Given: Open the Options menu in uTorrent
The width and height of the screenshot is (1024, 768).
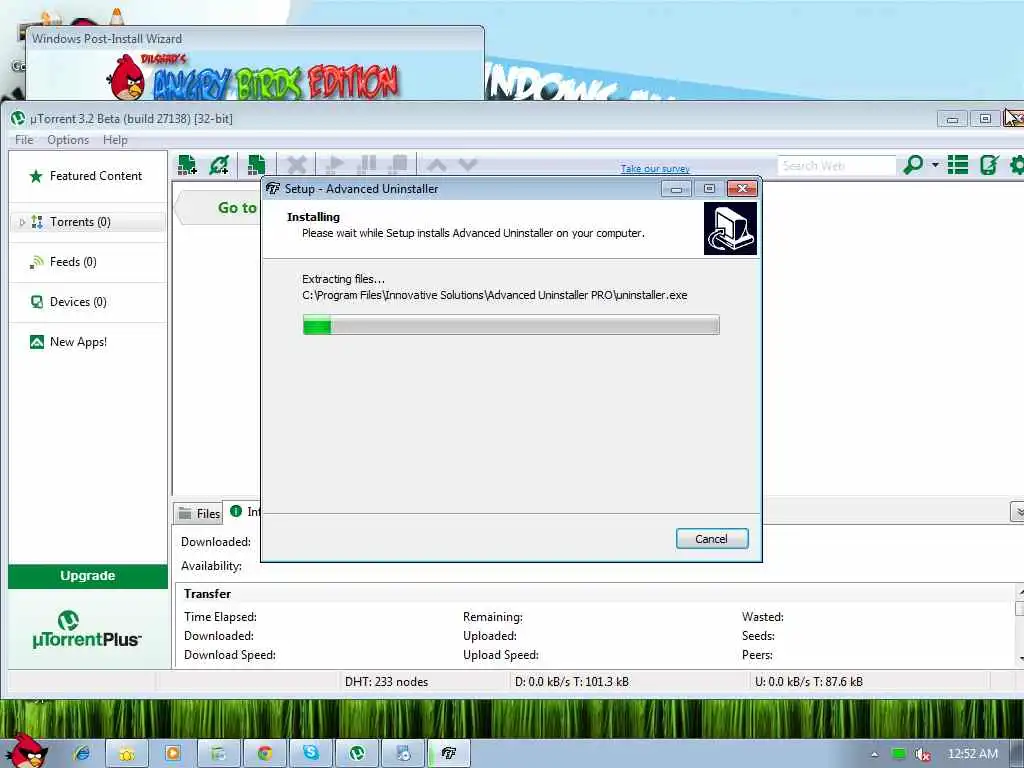Looking at the screenshot, I should [68, 140].
